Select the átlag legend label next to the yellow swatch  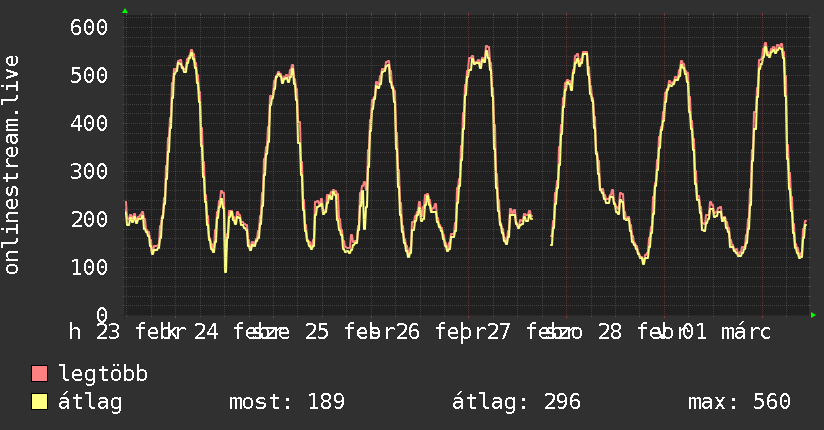90,402
